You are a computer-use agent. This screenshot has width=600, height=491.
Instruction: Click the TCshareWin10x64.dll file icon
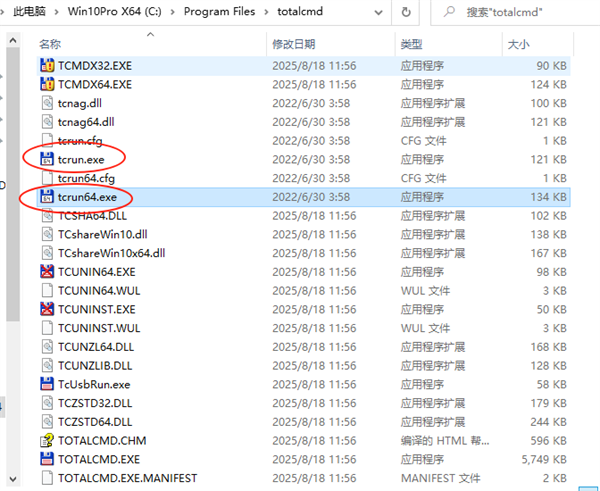(47, 253)
